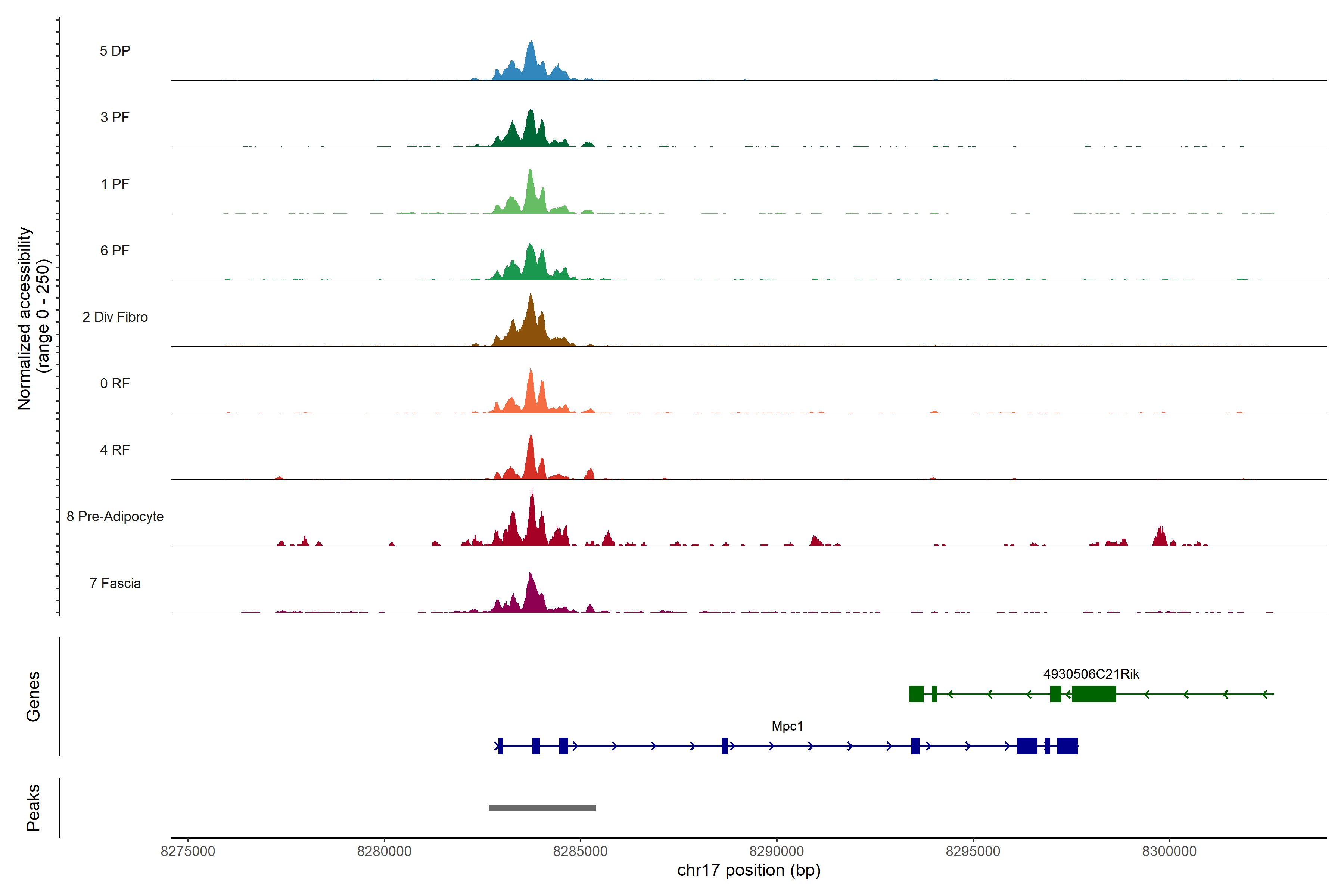Click the Peaks panel label
Viewport: 1344px width, 896px height.
33,808
